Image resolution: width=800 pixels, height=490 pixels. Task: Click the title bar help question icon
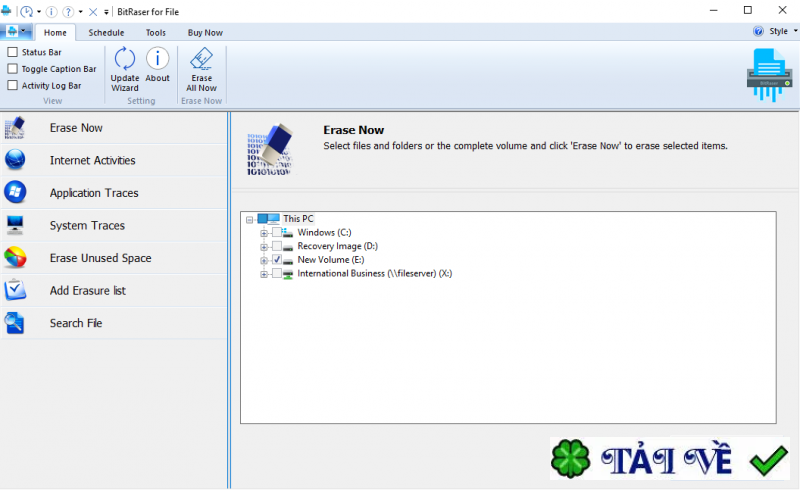68,11
